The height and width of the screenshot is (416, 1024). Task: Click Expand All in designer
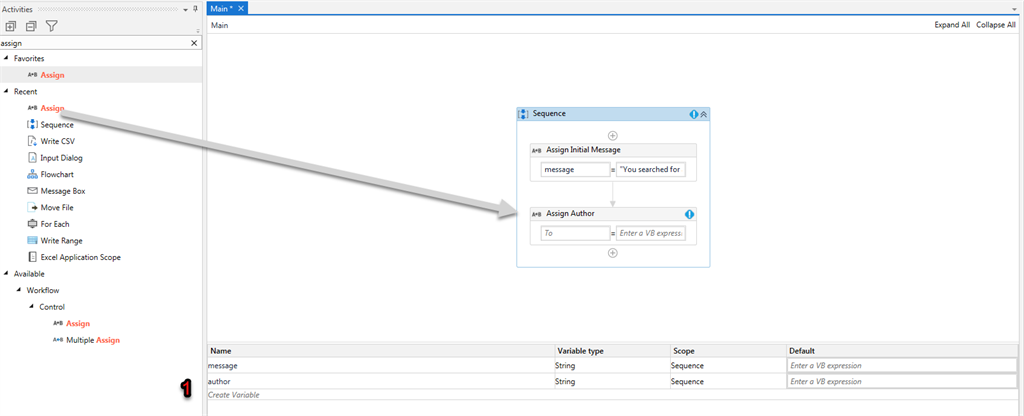tap(952, 25)
